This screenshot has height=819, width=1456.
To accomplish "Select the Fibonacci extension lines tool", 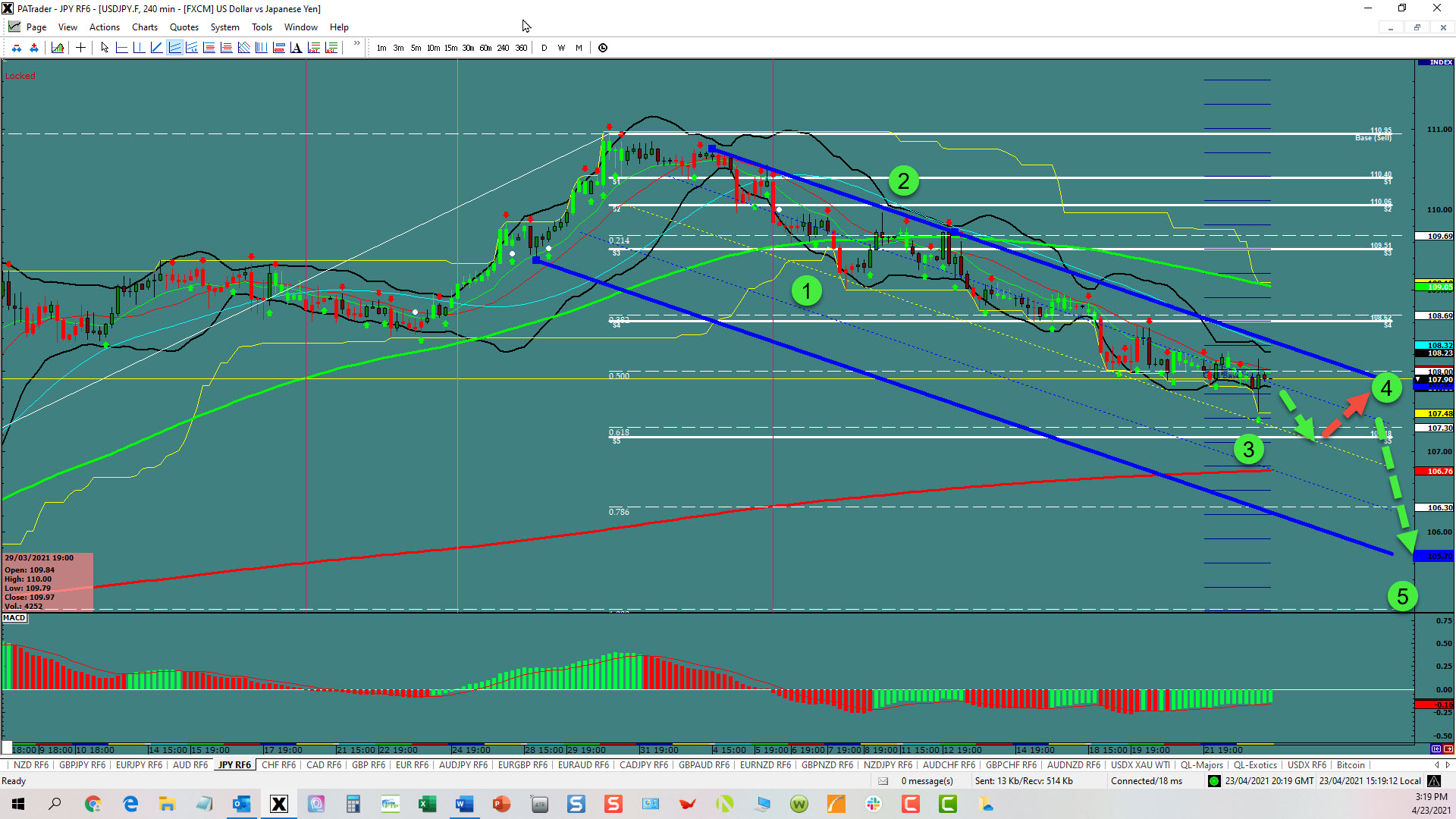I will 226,48.
